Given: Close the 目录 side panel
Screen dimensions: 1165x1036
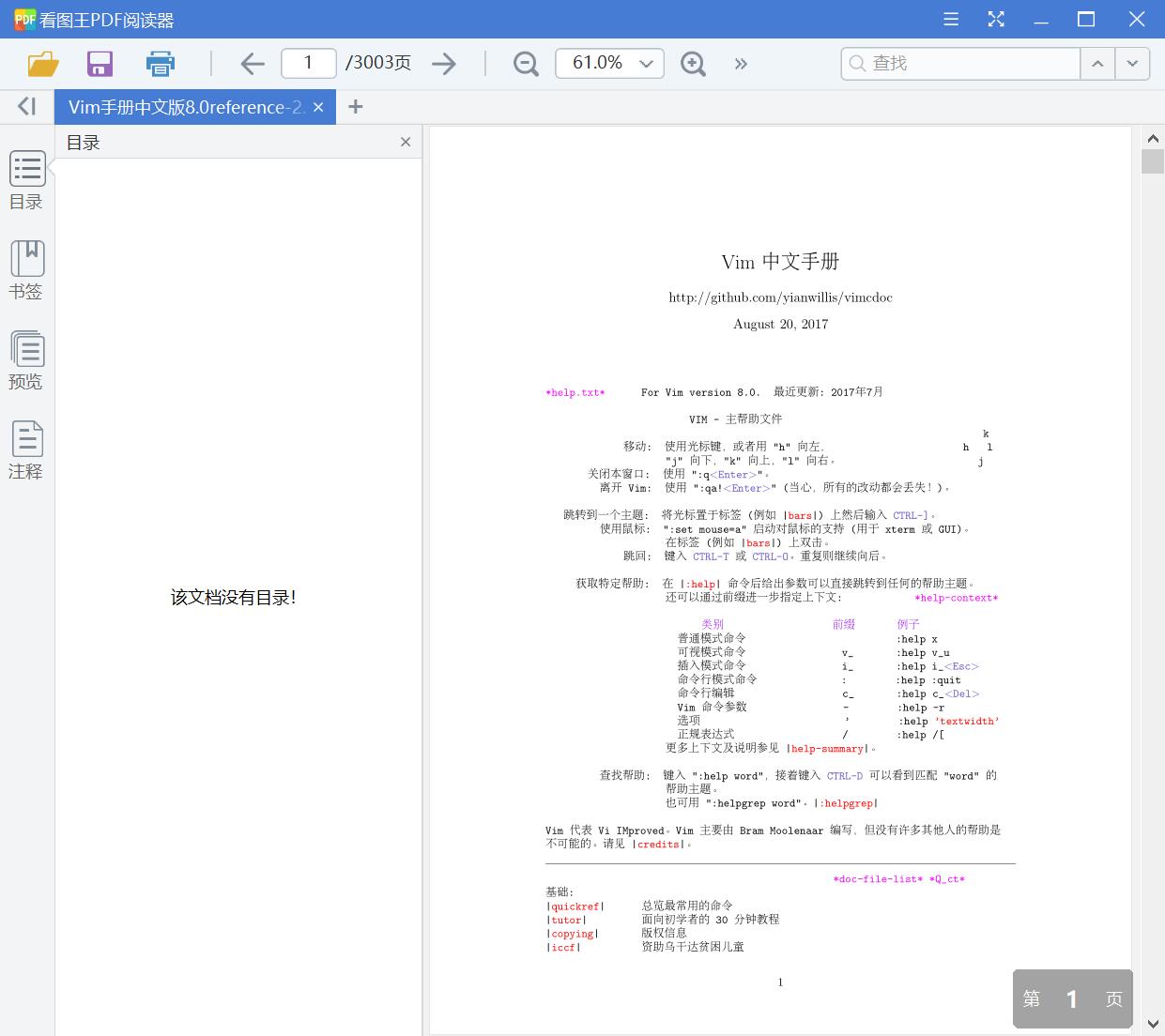Looking at the screenshot, I should [406, 142].
